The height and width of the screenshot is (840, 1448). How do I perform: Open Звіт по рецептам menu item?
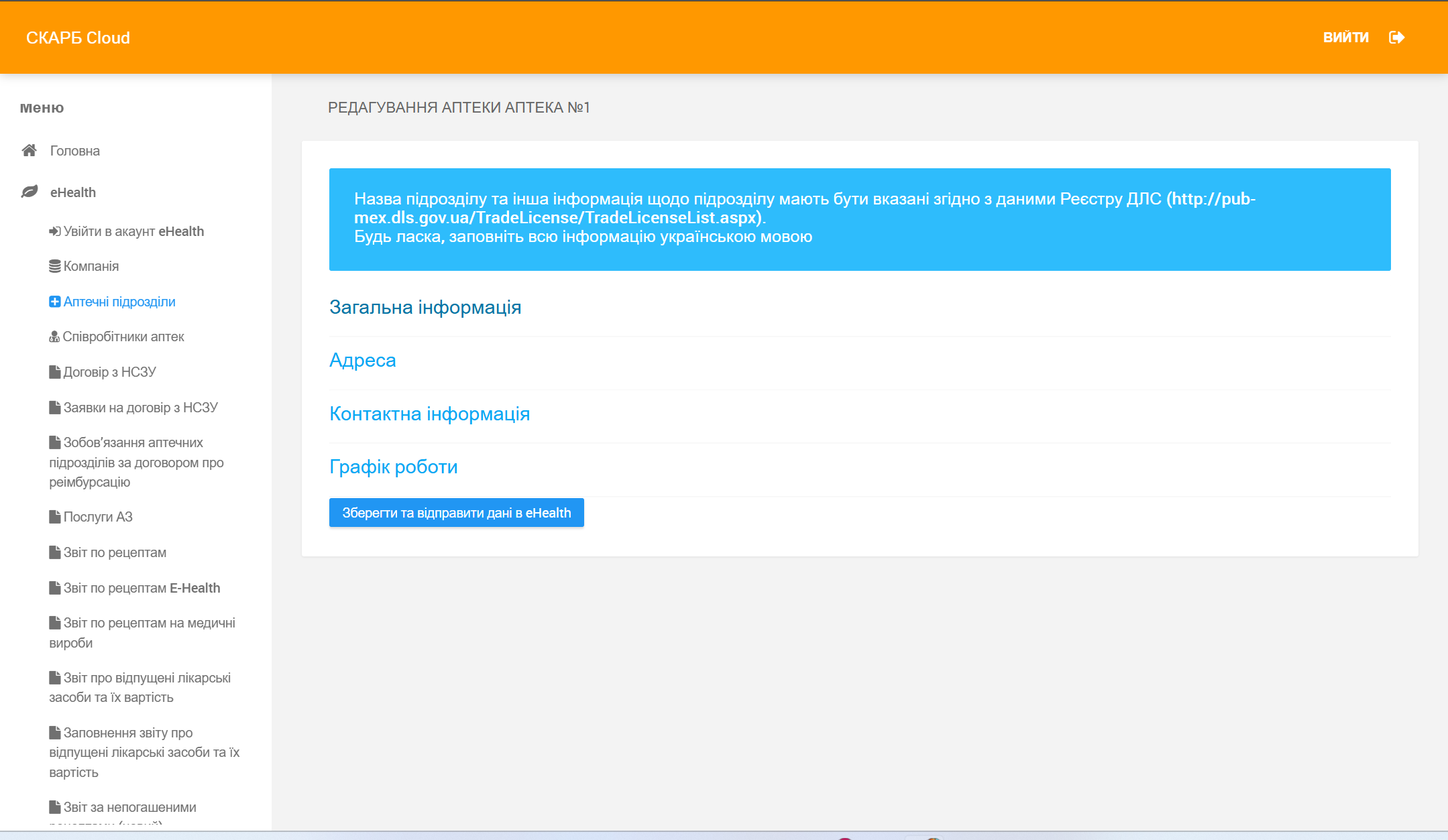point(115,552)
